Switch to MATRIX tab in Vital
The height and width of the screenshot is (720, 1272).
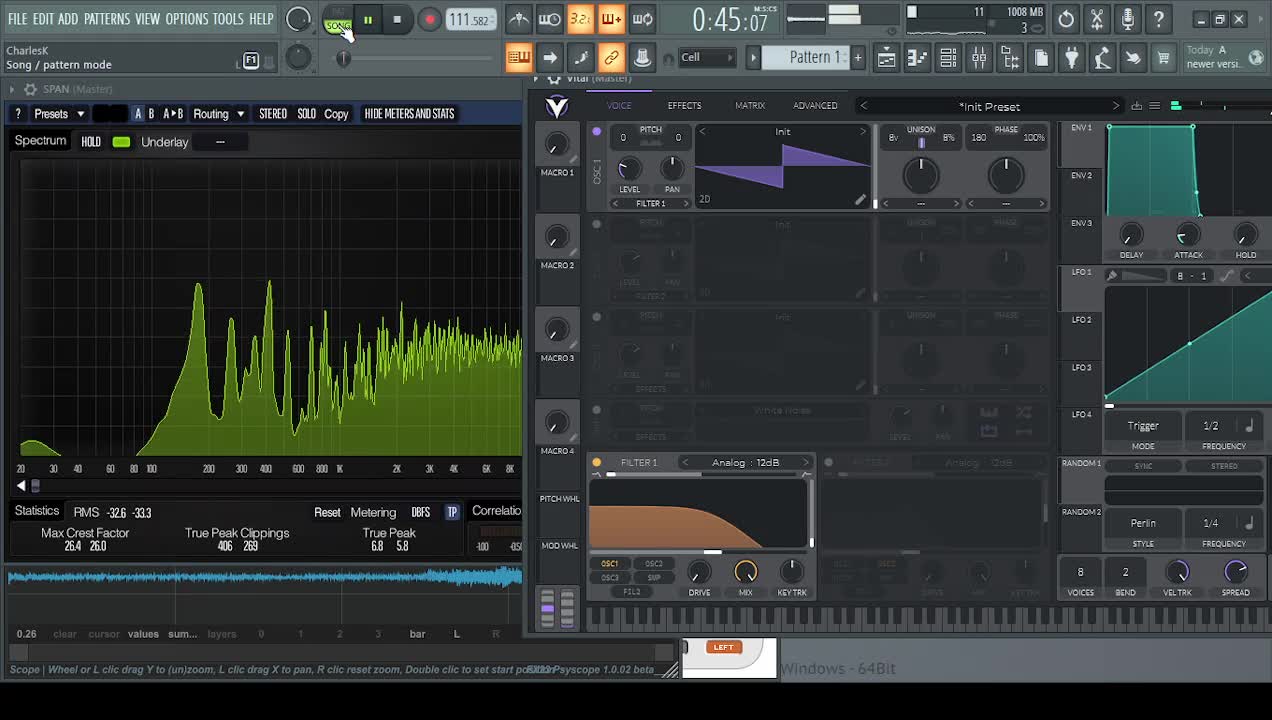tap(750, 106)
